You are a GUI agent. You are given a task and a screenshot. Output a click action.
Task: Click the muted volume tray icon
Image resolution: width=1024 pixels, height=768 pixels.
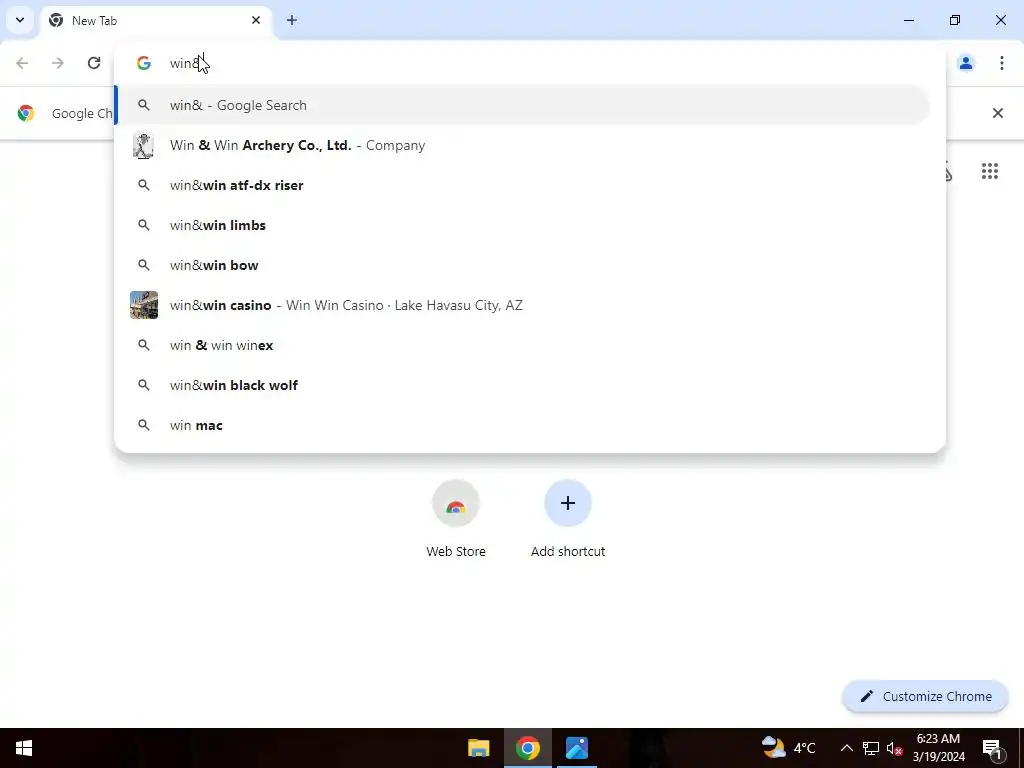click(895, 748)
